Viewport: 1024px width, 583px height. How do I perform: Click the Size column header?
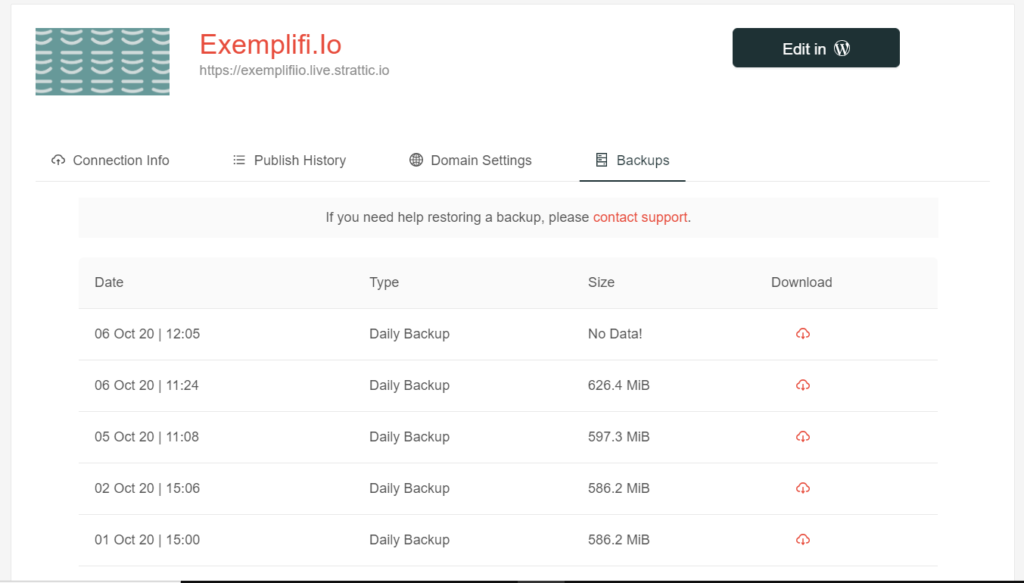click(601, 282)
